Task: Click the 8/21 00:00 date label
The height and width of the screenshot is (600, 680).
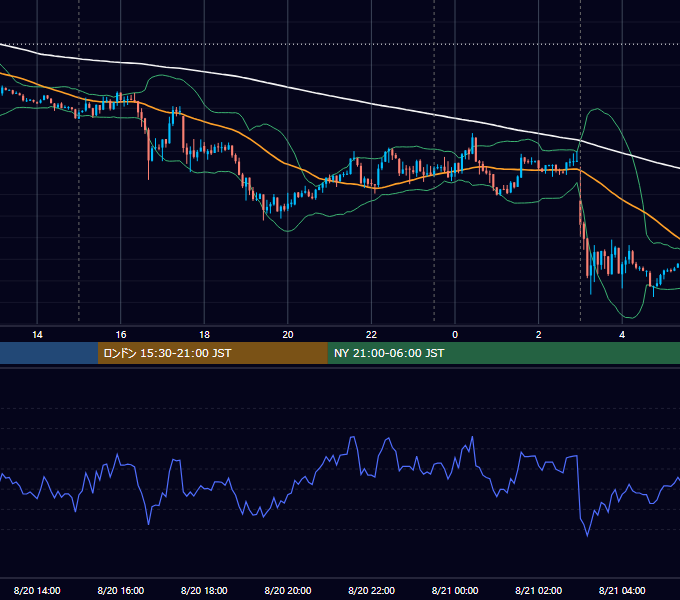Action: point(455,590)
